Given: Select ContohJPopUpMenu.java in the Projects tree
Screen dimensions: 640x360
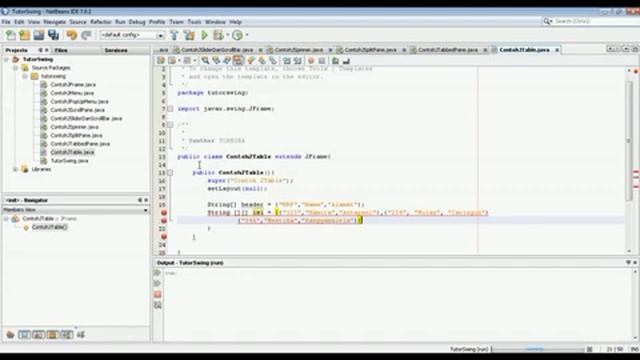Looking at the screenshot, I should [x=79, y=102].
